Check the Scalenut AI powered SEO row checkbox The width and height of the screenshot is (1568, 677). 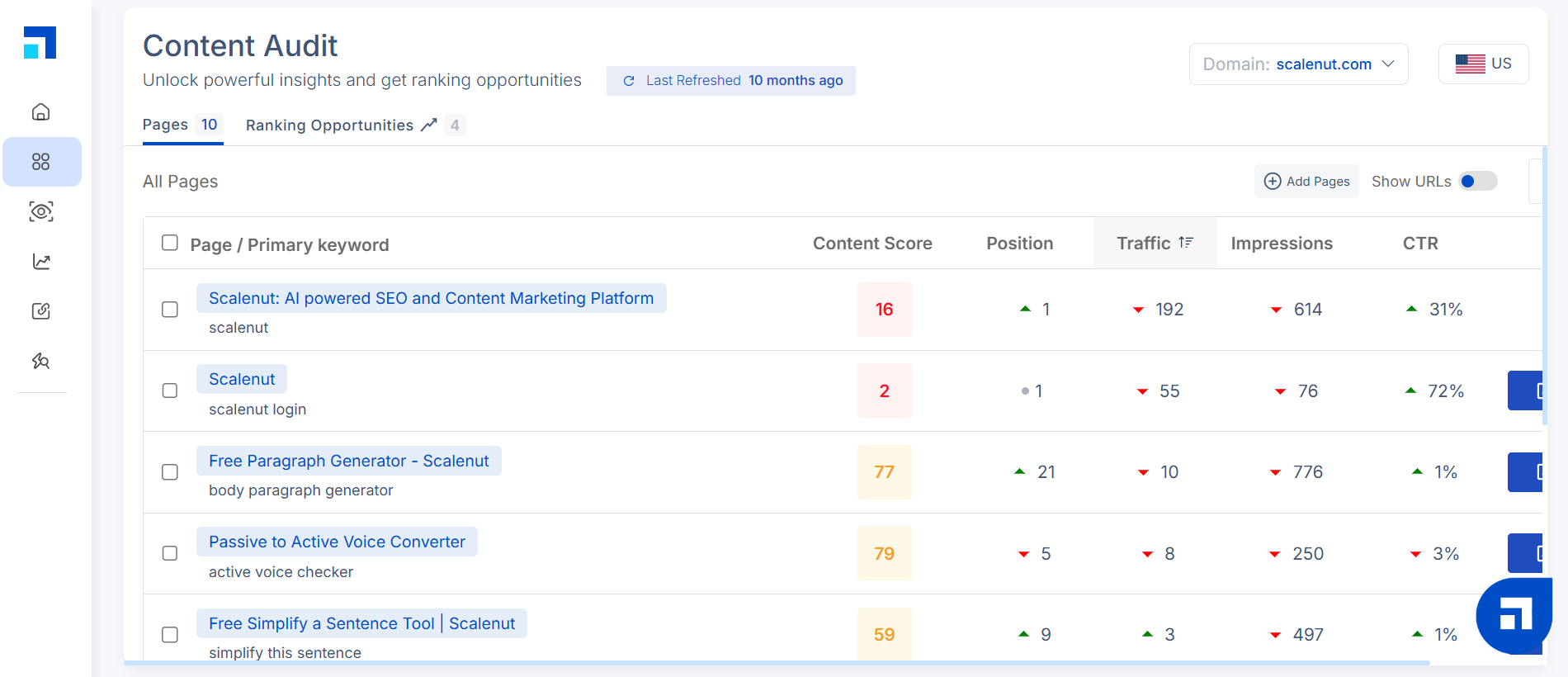[x=170, y=310]
